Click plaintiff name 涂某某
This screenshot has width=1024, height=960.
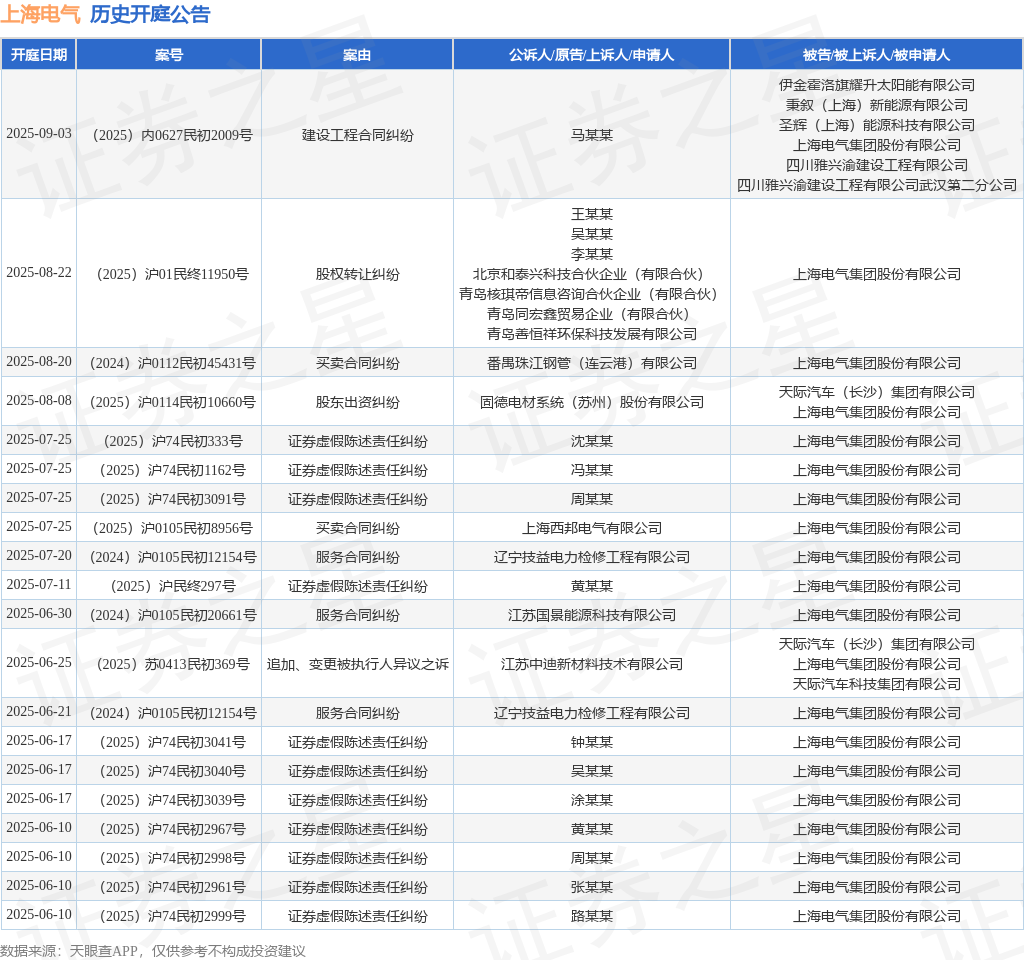coord(592,801)
